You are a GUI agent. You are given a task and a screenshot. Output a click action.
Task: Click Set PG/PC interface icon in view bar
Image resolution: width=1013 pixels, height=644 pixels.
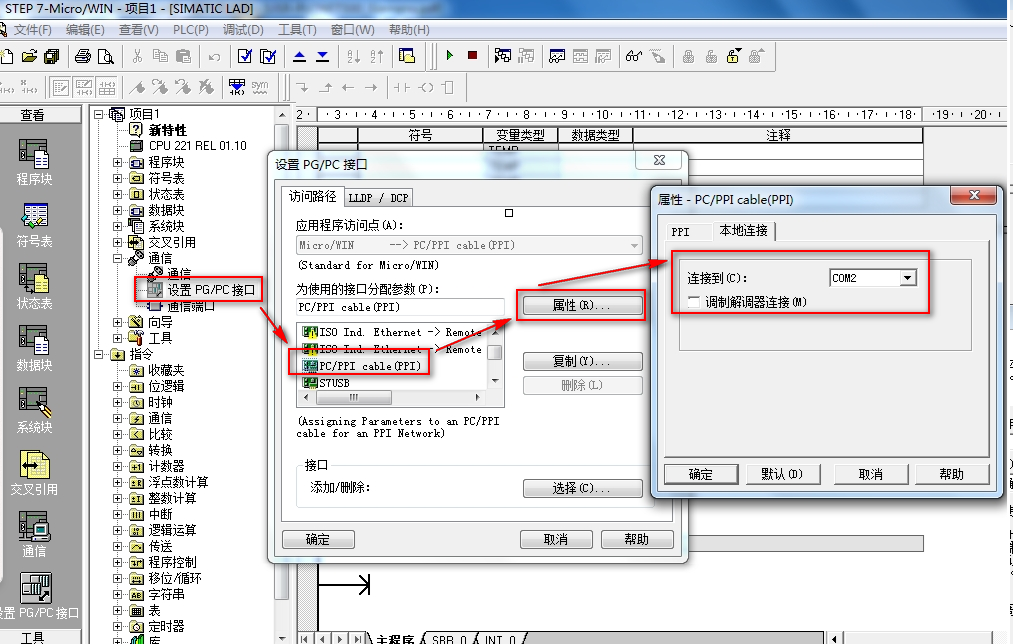(x=36, y=588)
